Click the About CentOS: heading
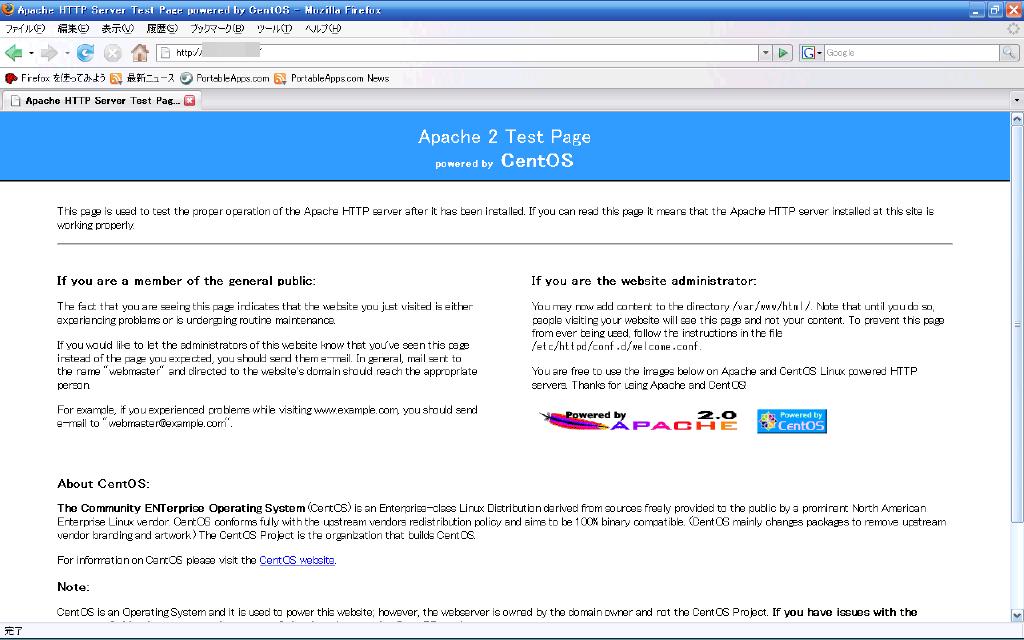The width and height of the screenshot is (1024, 640). 103,484
